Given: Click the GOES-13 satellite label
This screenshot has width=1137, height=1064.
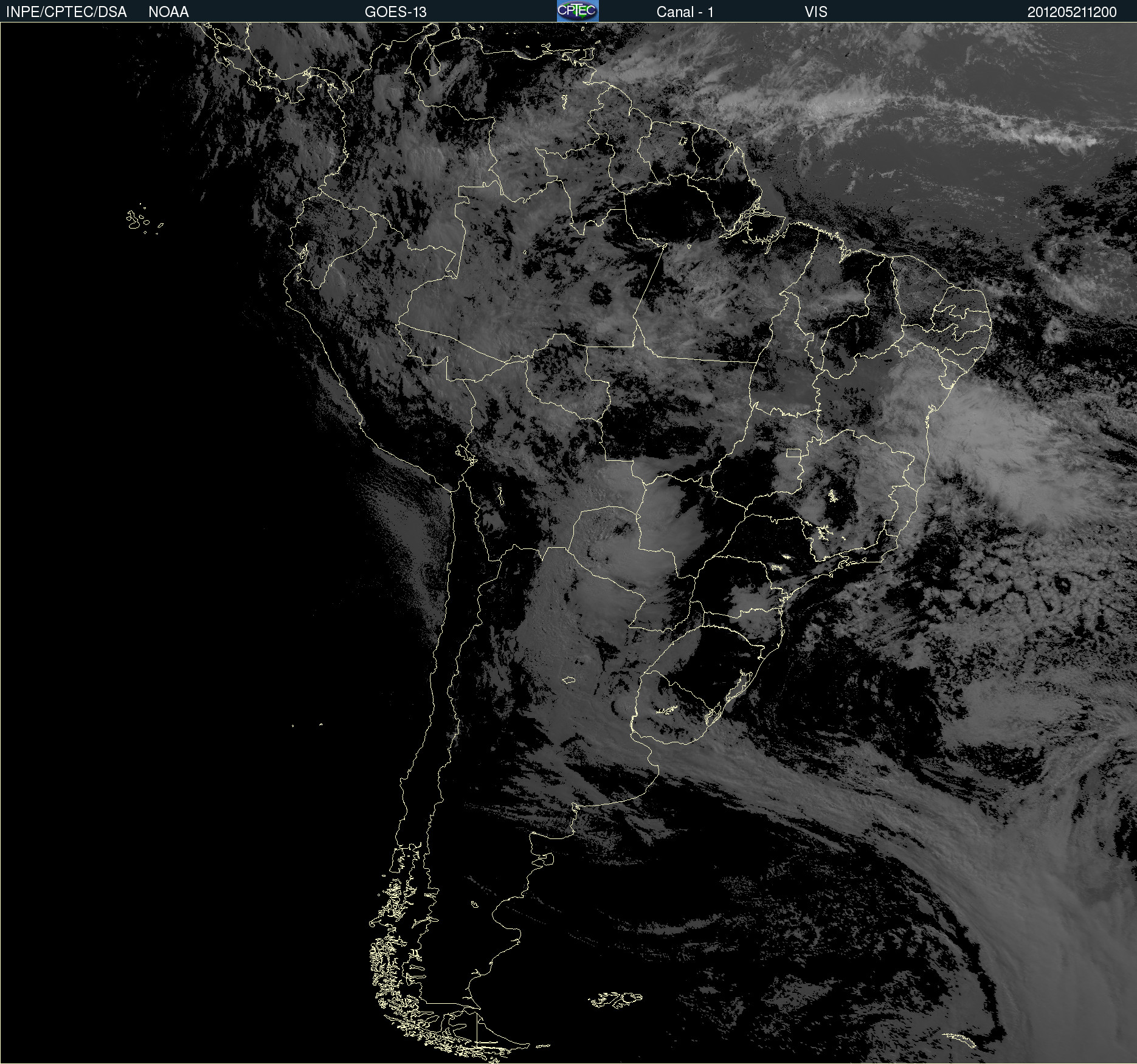Looking at the screenshot, I should pos(396,12).
